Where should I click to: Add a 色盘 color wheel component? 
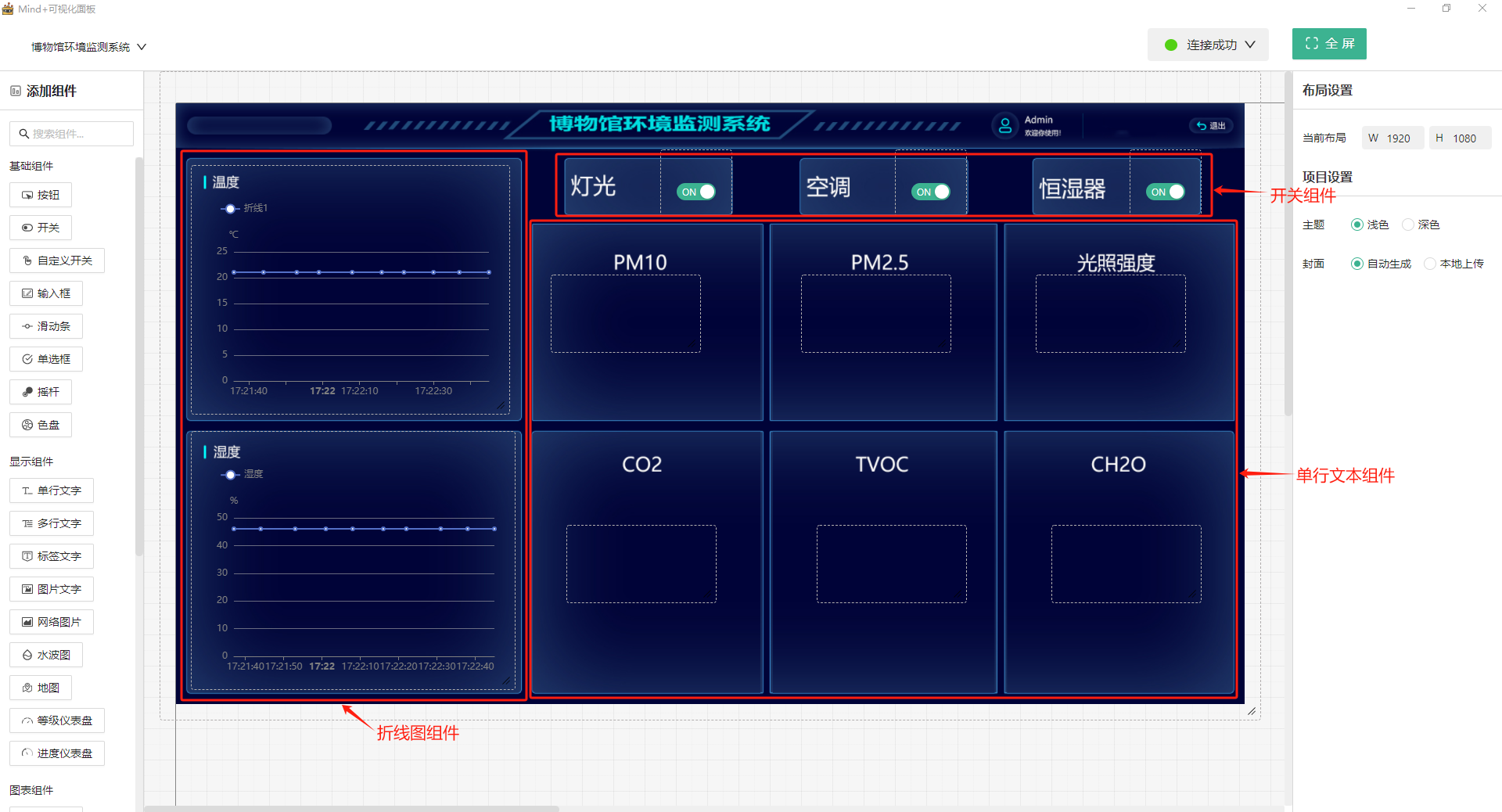41,425
